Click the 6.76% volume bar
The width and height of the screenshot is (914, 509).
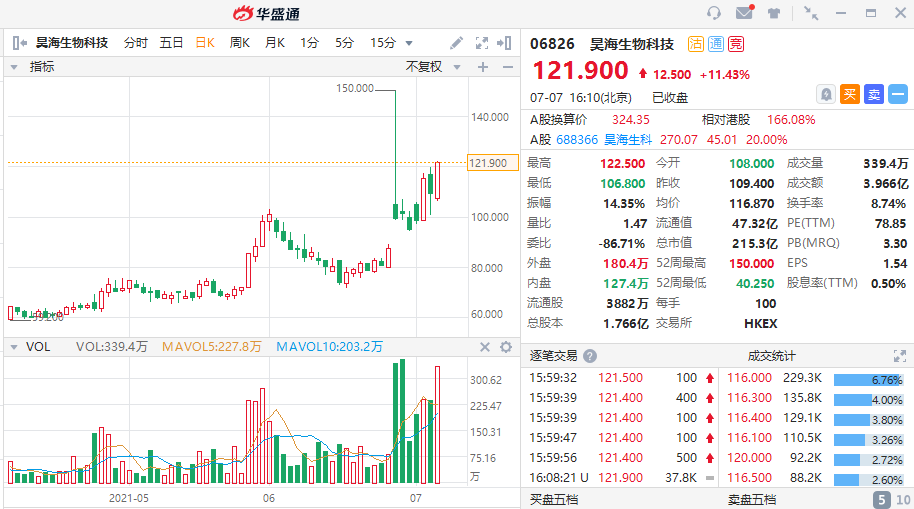(x=869, y=380)
